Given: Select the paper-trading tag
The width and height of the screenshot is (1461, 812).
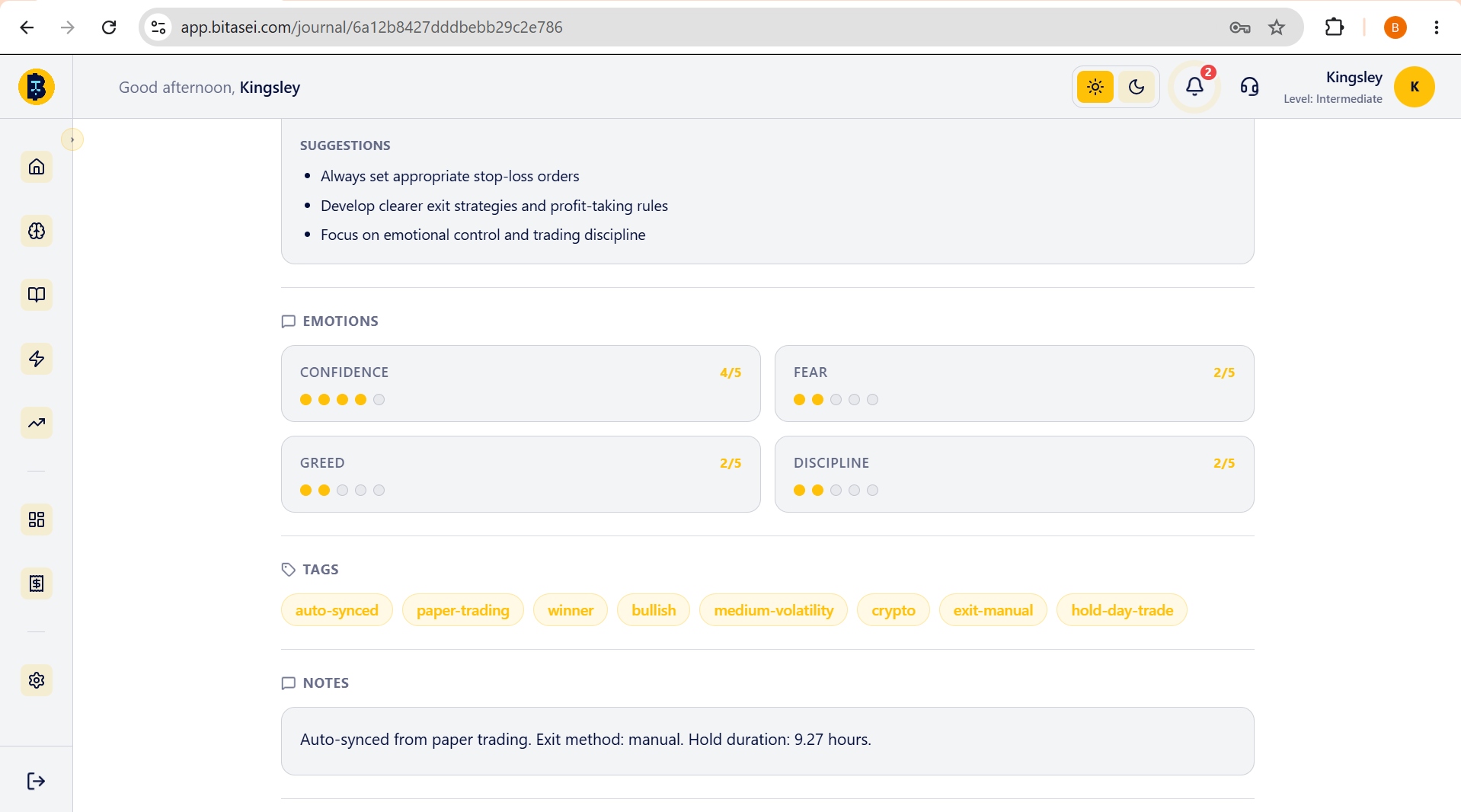Looking at the screenshot, I should click(x=463, y=610).
